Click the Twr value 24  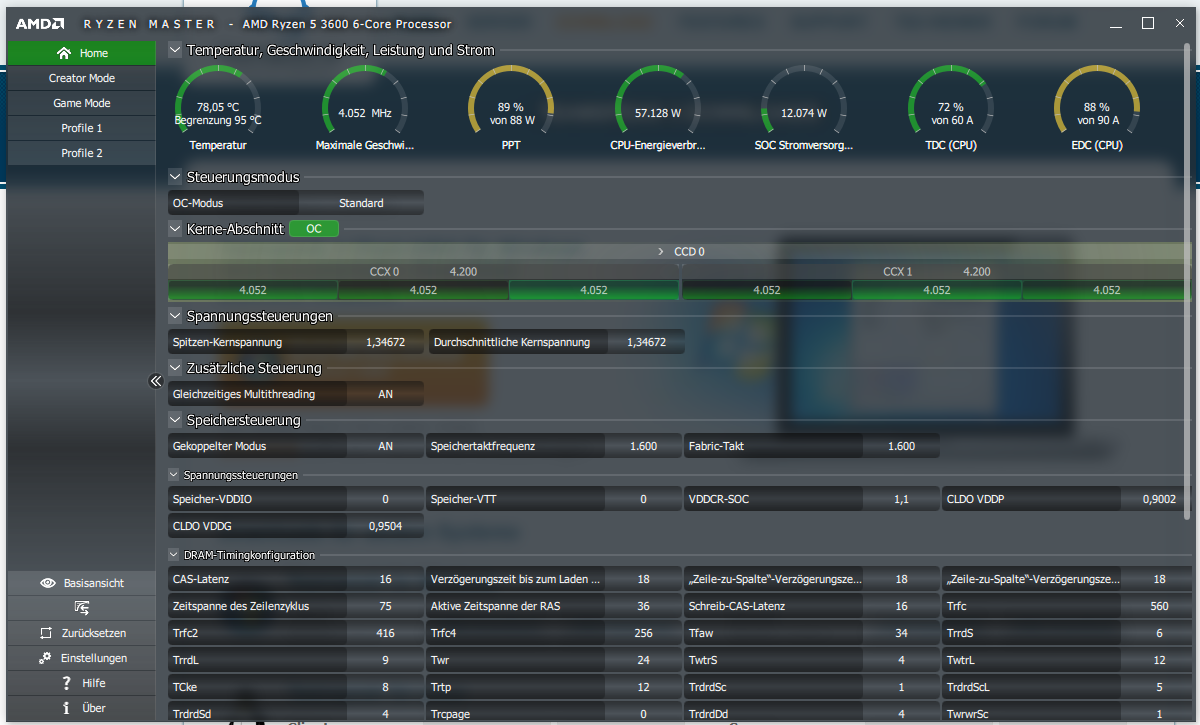tap(643, 660)
